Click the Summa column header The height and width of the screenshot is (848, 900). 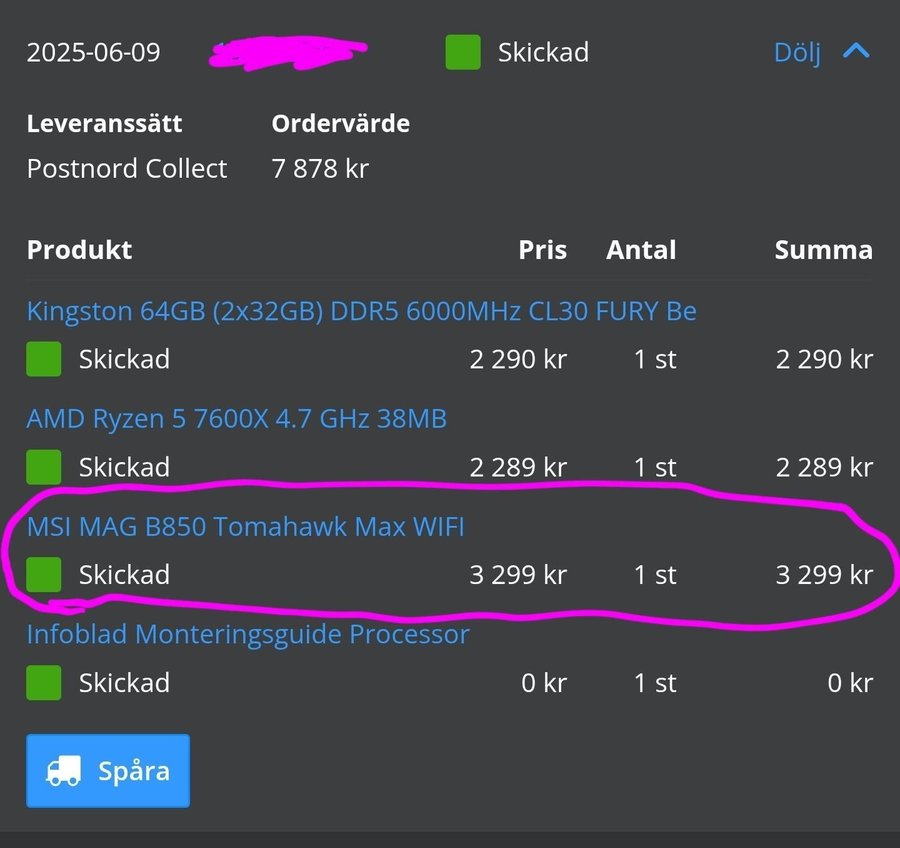tap(823, 250)
